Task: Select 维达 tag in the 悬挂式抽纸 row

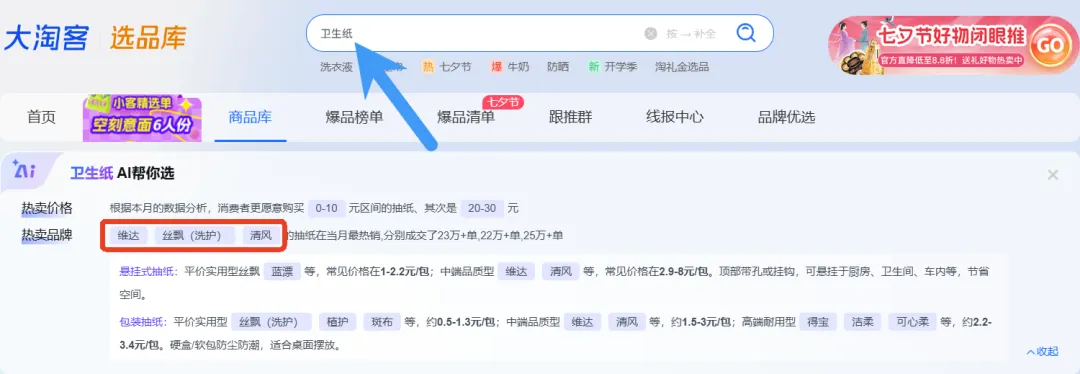Action: coord(517,271)
